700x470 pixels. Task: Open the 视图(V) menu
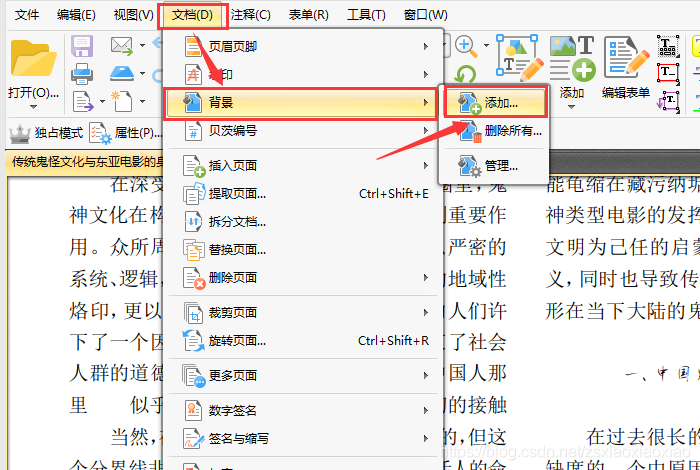(x=133, y=15)
